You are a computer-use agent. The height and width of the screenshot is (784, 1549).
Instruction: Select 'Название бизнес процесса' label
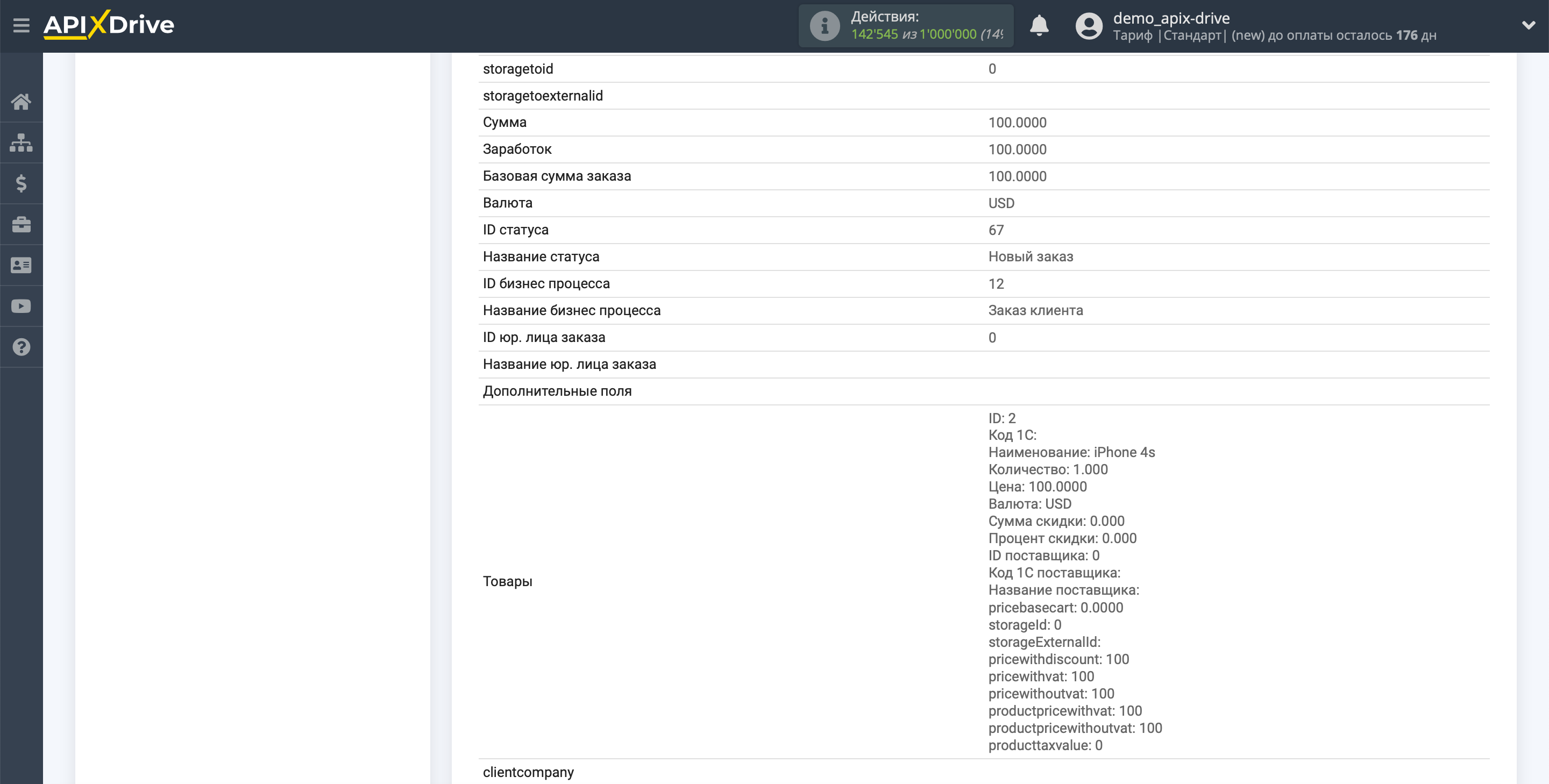[571, 310]
